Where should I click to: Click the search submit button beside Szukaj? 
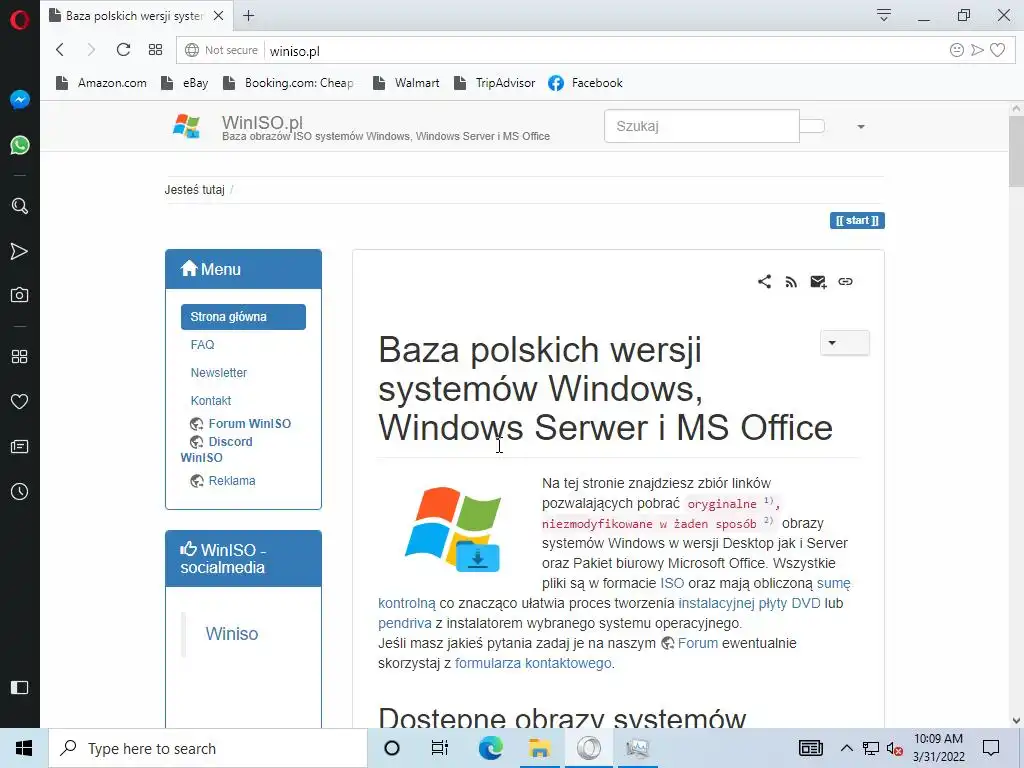812,126
